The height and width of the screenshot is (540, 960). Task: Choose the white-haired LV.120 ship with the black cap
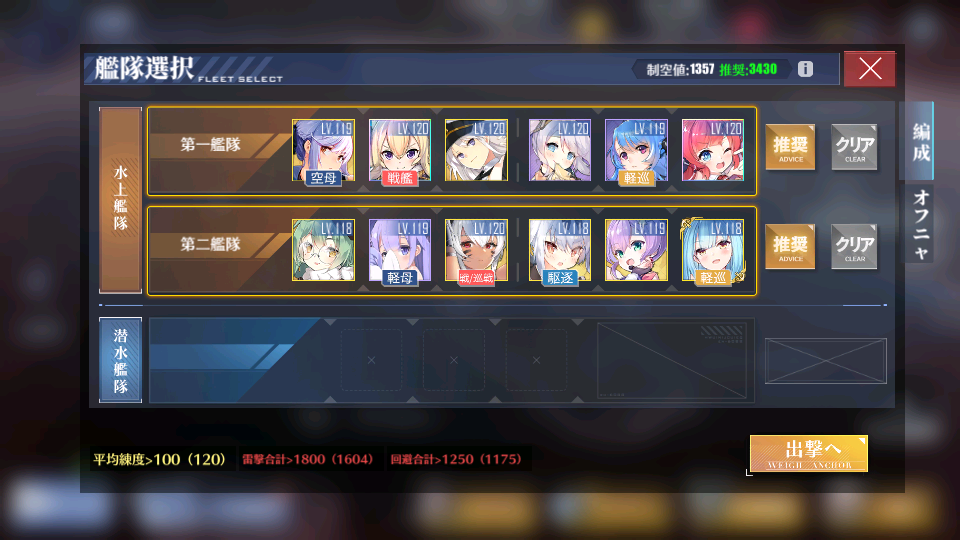(x=476, y=150)
